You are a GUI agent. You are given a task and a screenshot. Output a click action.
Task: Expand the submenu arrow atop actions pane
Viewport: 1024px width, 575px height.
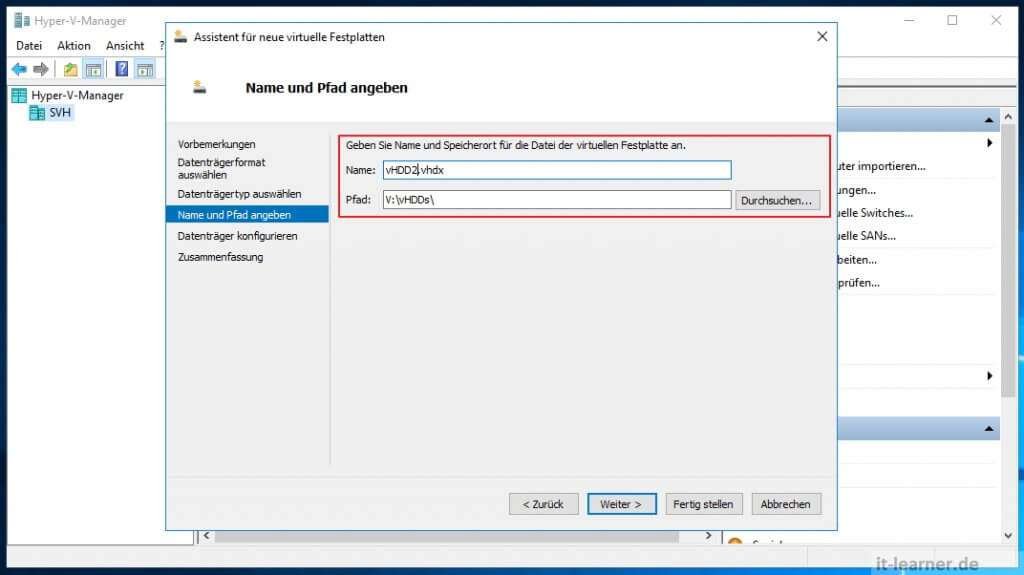point(989,143)
